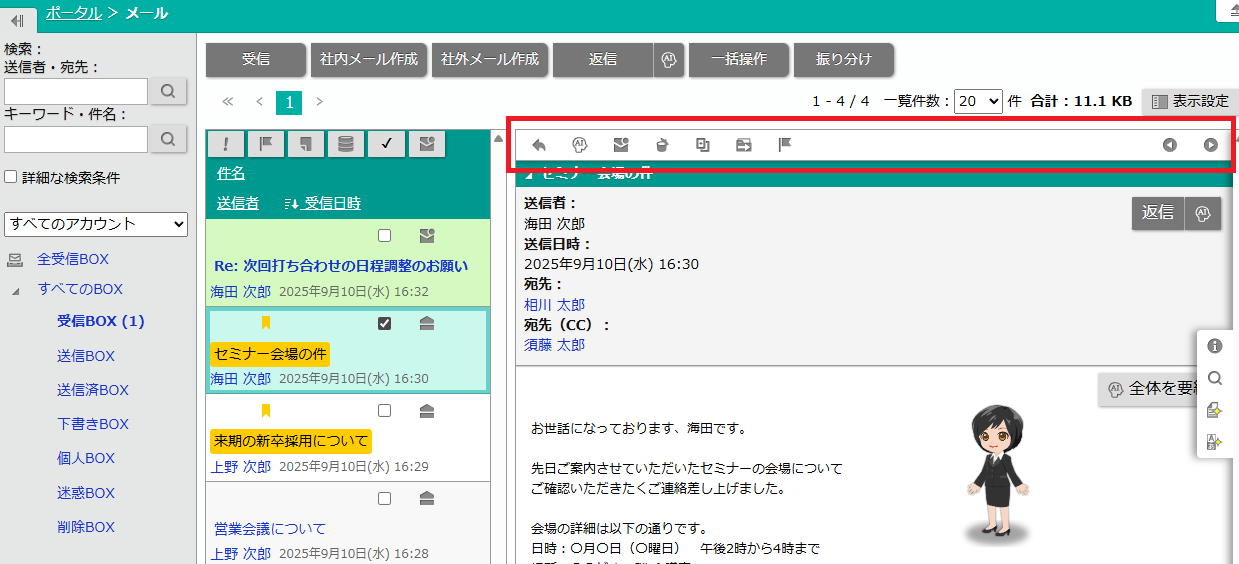Screen dimensions: 1239x564
Task: Click the 表示設定 button
Action: click(x=1189, y=101)
